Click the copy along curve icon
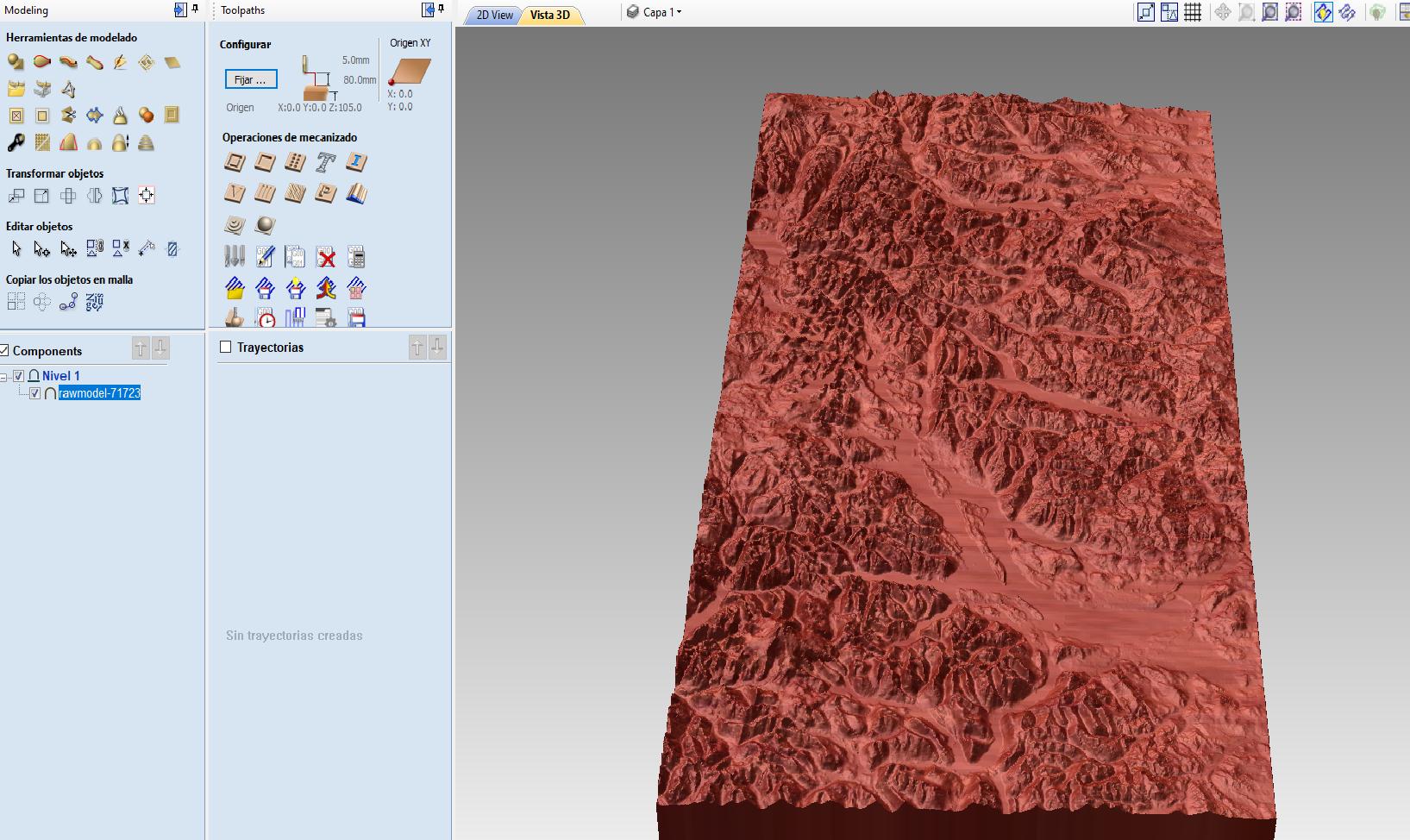 pos(68,302)
